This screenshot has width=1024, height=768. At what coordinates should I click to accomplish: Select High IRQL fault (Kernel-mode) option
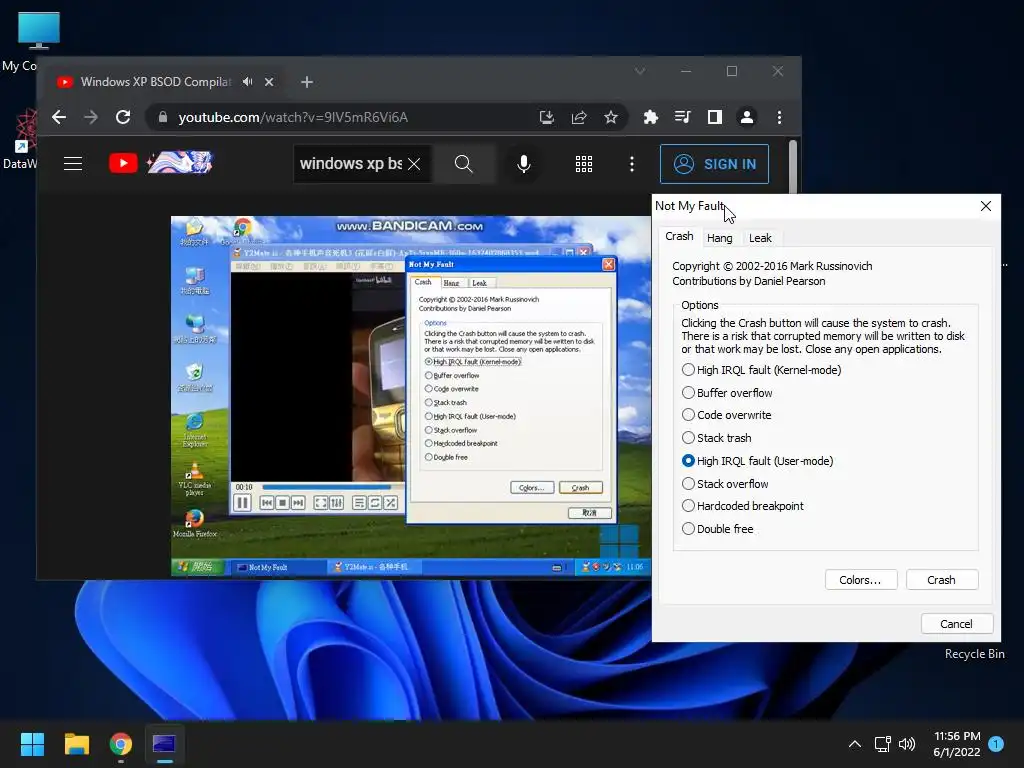pyautogui.click(x=761, y=370)
